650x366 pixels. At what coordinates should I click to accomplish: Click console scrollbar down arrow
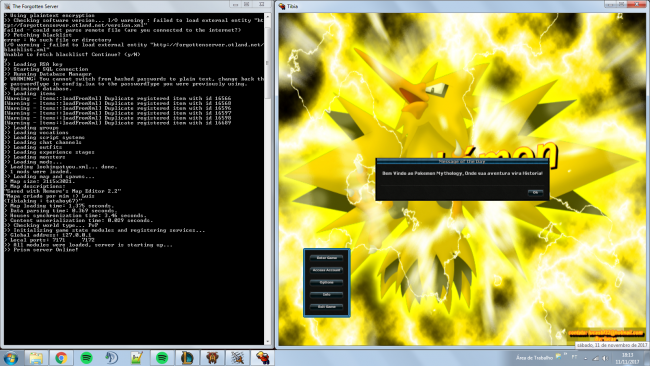(x=267, y=342)
